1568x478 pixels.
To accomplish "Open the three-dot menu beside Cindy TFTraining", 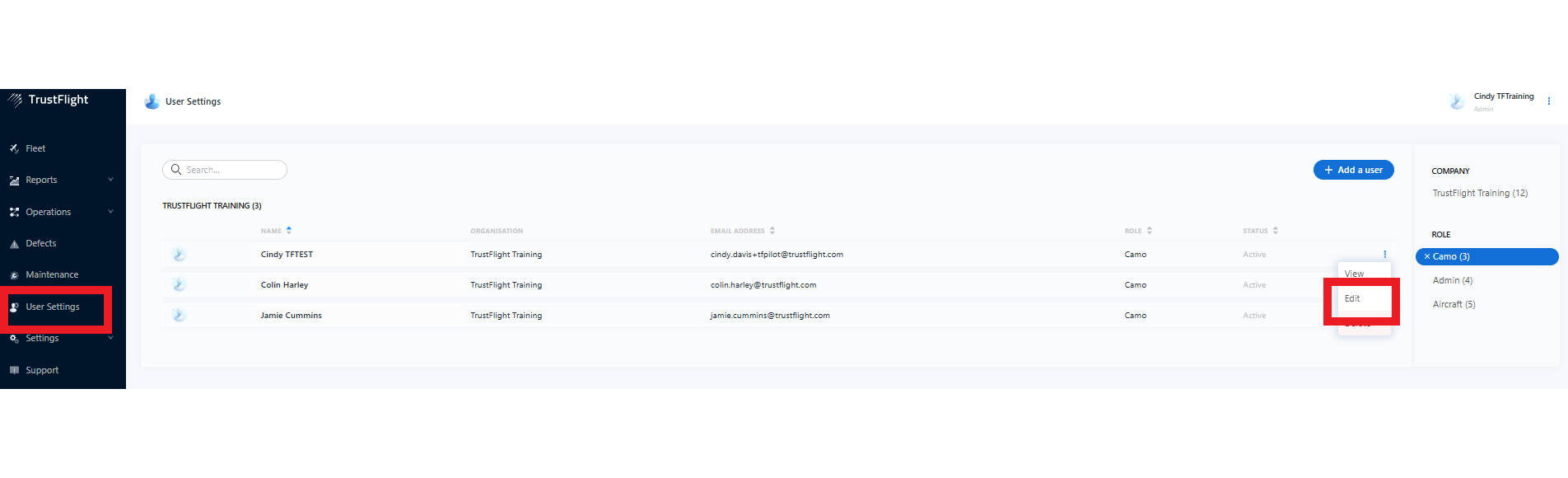I will (x=1549, y=101).
